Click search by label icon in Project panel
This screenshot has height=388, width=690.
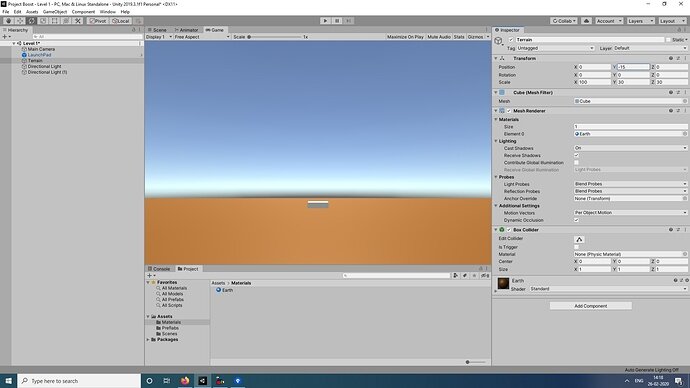click(x=465, y=275)
